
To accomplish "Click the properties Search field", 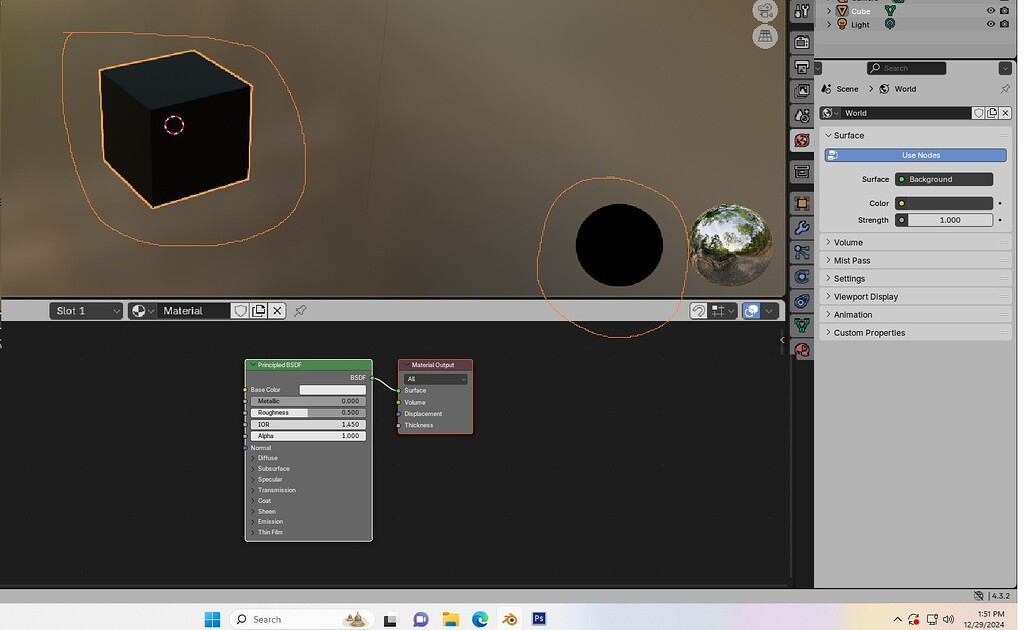I will click(x=906, y=68).
